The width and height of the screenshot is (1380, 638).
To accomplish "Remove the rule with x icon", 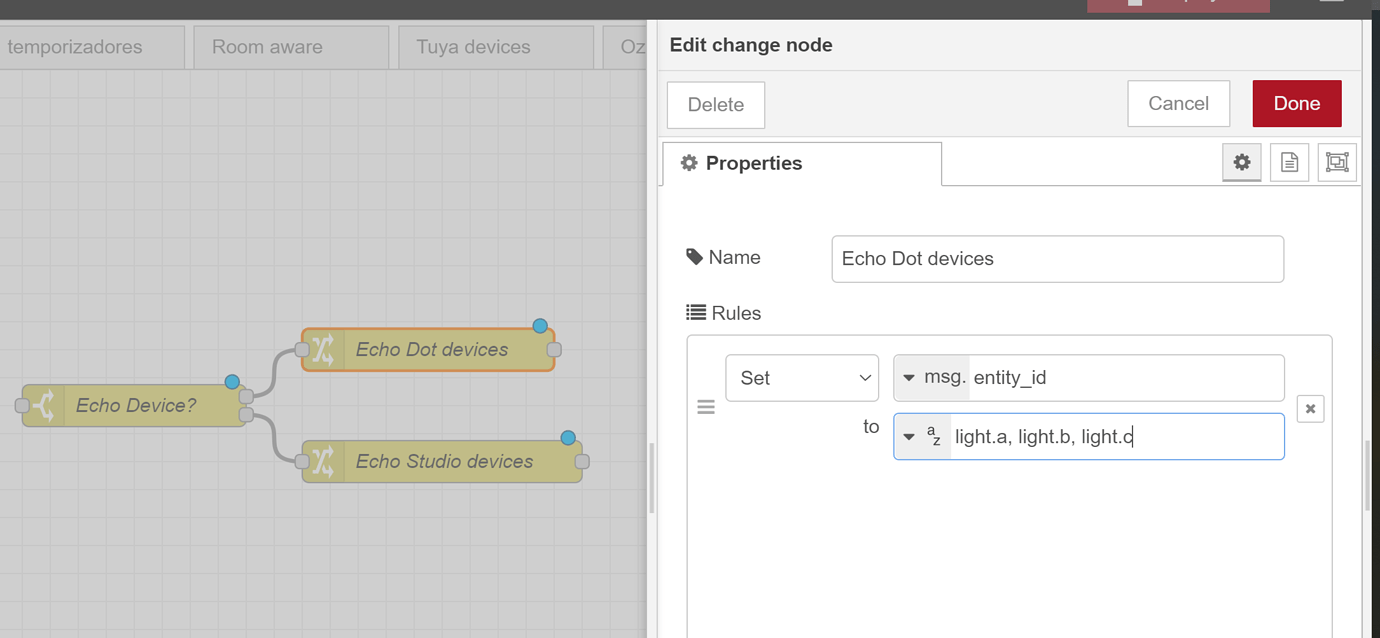I will tap(1310, 408).
